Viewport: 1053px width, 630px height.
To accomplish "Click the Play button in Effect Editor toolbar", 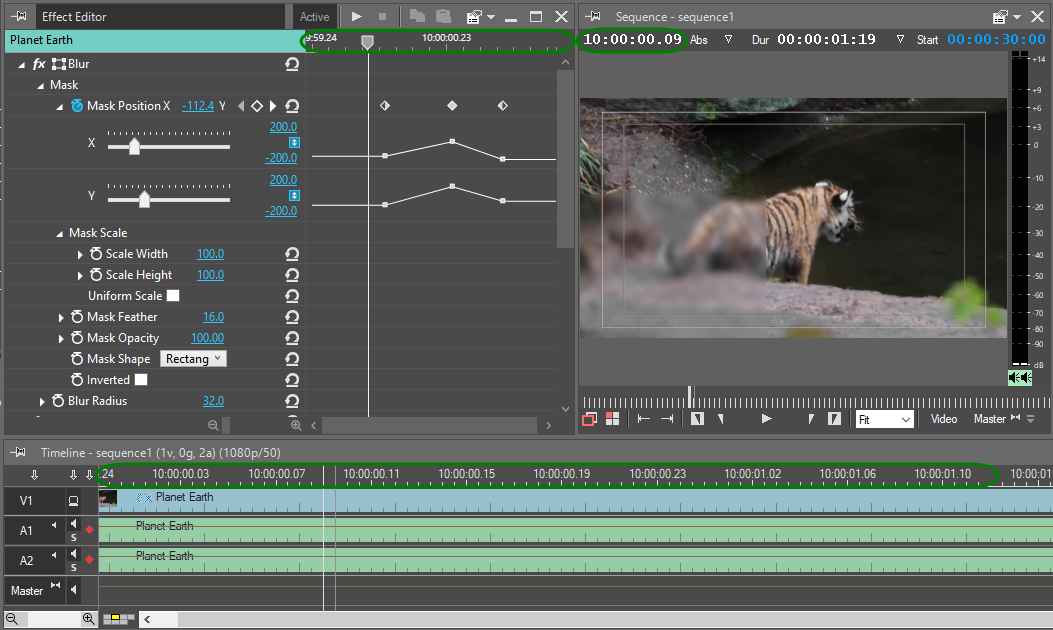I will tap(357, 17).
